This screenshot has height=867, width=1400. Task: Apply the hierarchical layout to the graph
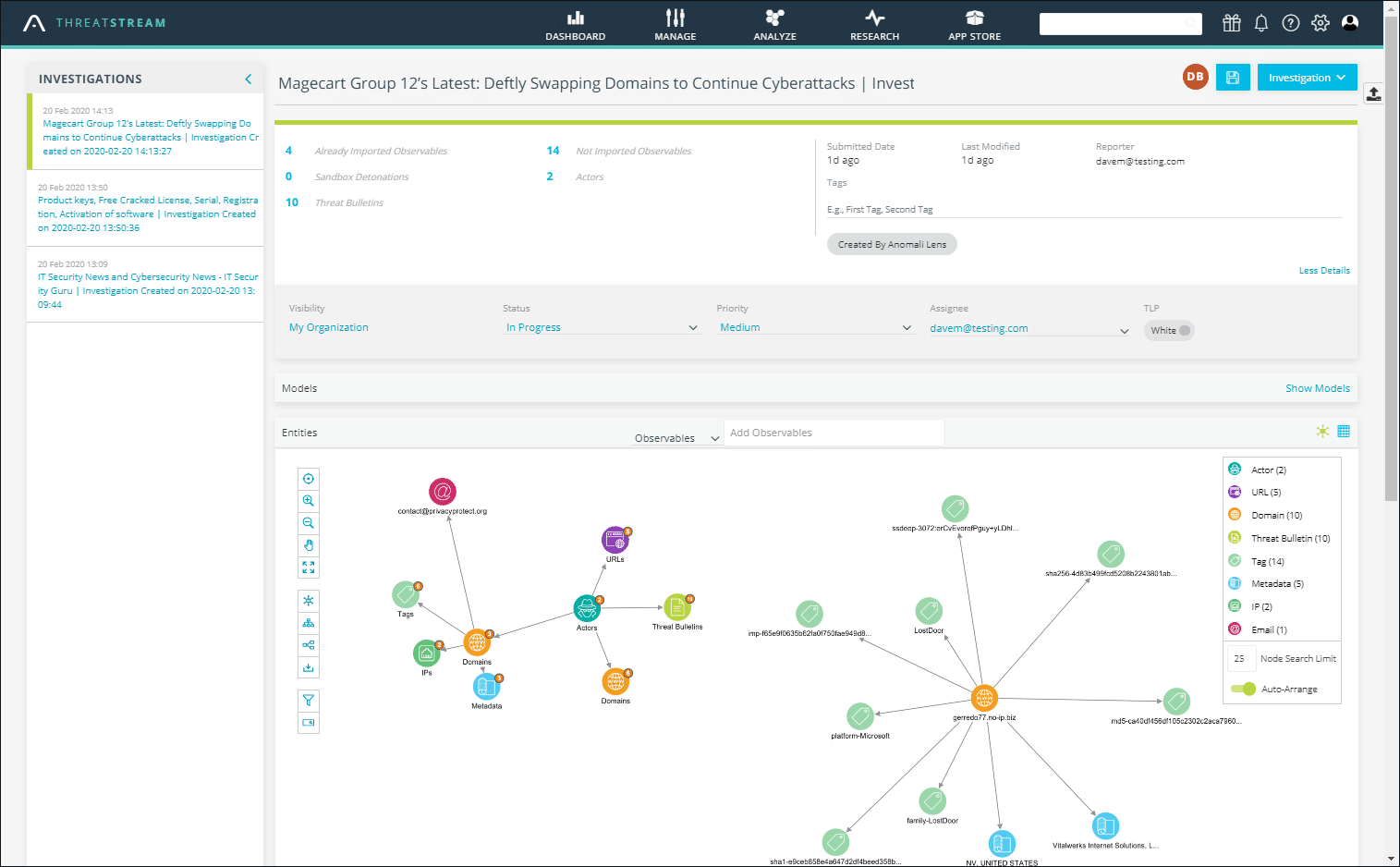click(309, 622)
